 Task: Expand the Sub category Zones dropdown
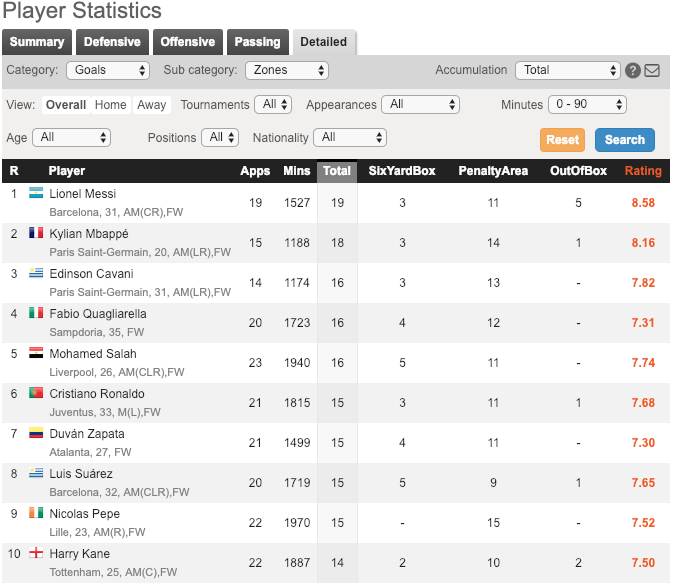click(x=287, y=71)
